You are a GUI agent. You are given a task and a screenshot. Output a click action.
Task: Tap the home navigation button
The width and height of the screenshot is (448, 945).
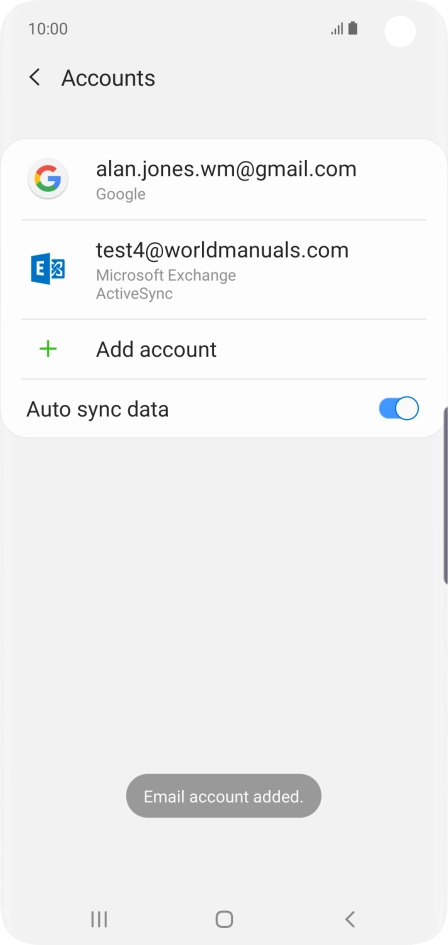tap(224, 918)
